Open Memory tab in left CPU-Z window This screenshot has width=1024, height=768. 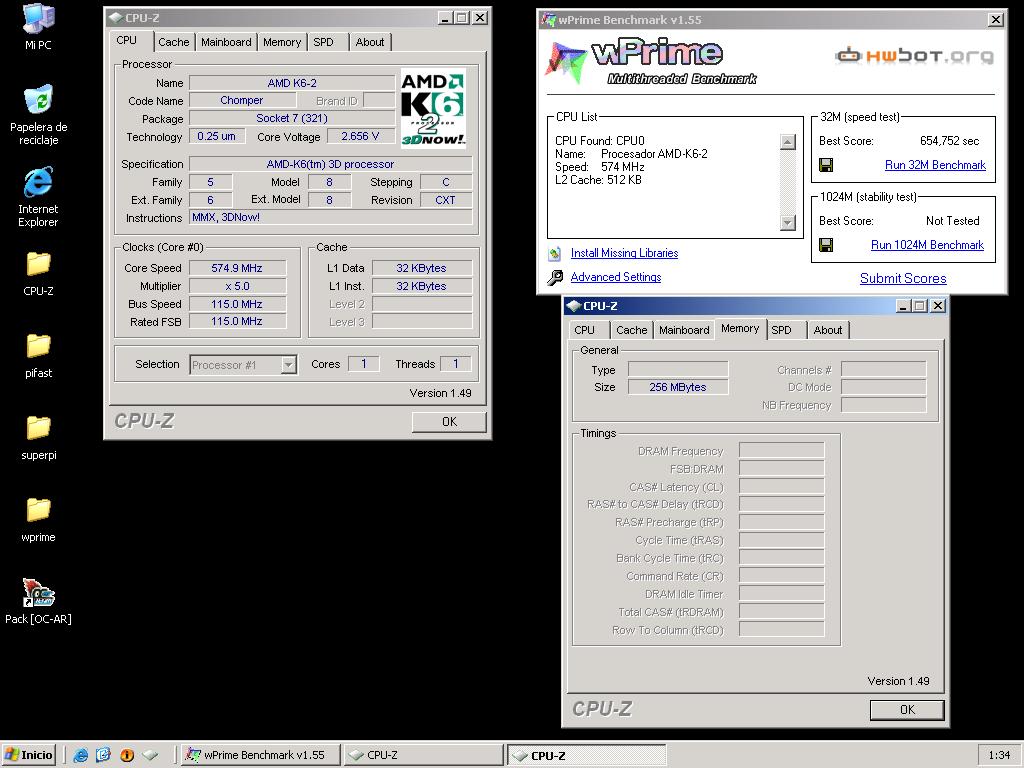[282, 42]
